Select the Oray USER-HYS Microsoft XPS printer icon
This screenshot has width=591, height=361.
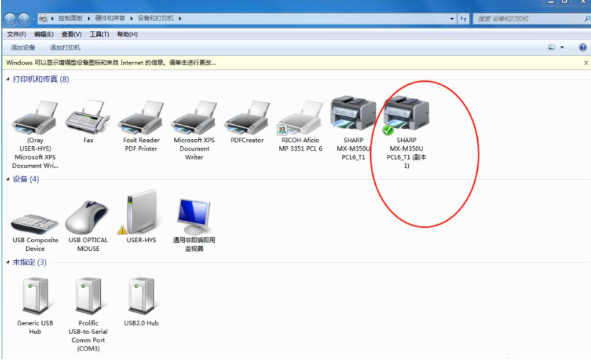click(35, 118)
